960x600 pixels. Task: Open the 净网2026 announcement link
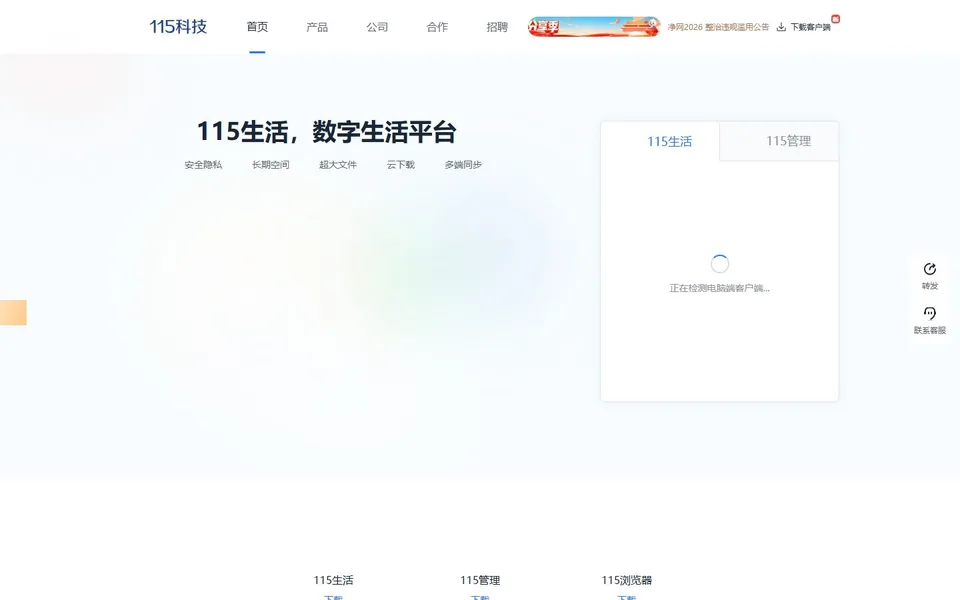click(x=718, y=27)
